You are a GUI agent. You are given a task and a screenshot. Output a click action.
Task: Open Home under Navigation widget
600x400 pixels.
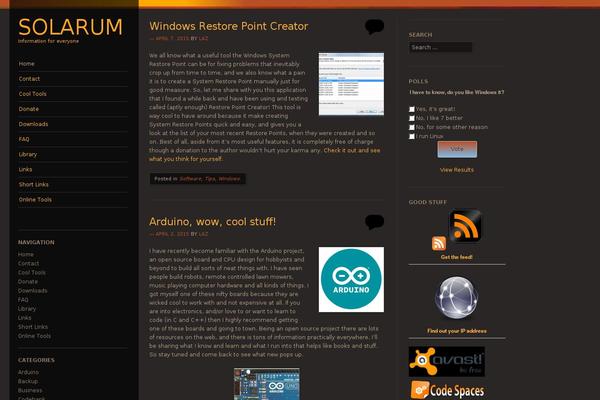(x=26, y=255)
